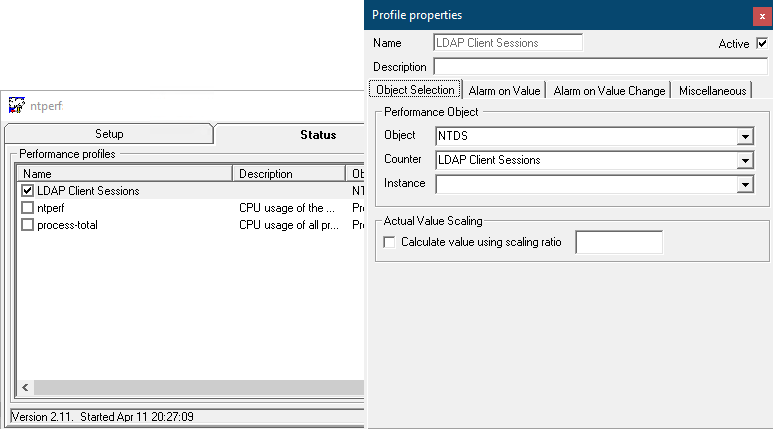This screenshot has height=429, width=773.
Task: Check the process-total profile checkbox
Action: [28, 225]
